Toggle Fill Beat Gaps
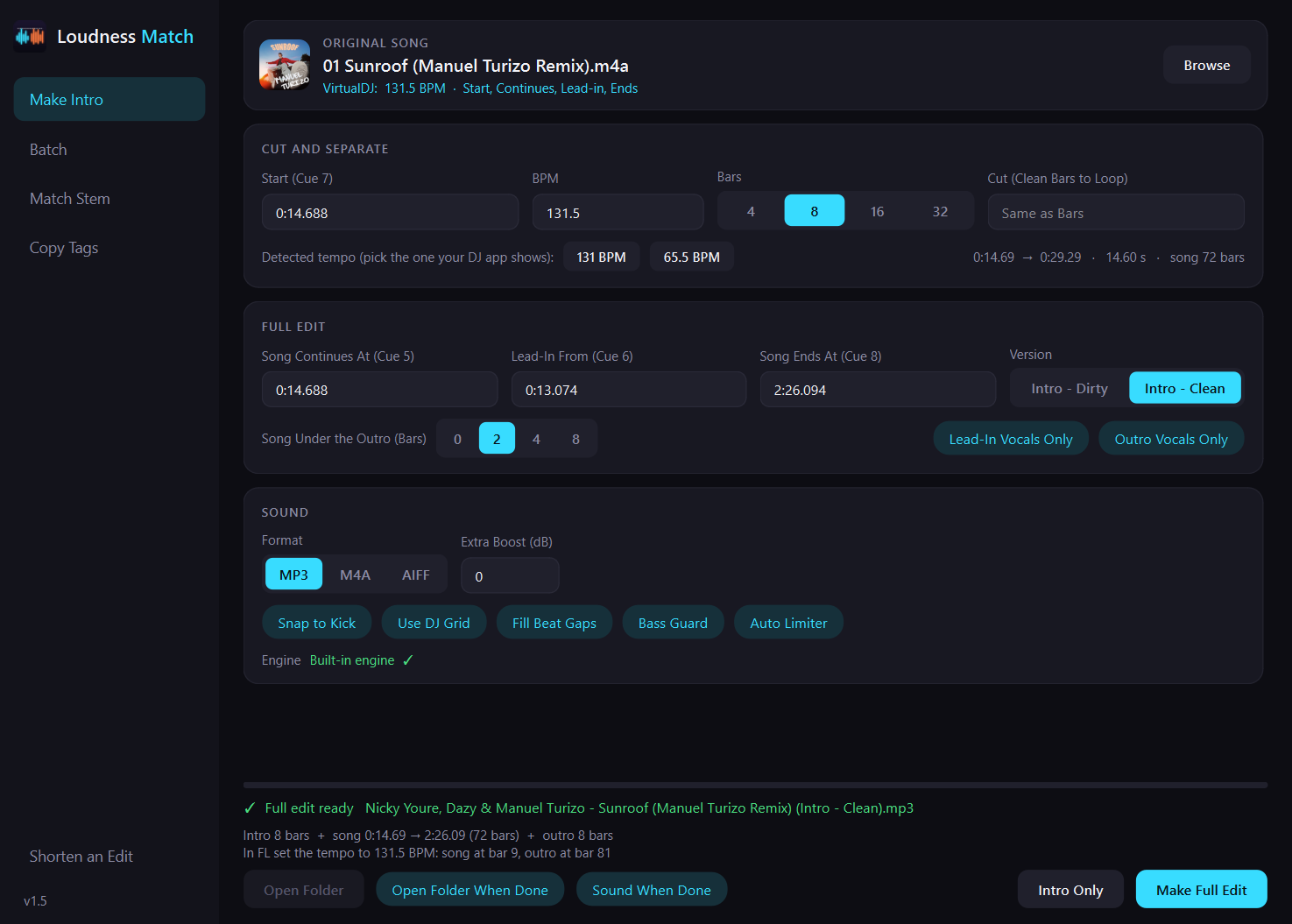Viewport: 1292px width, 924px height. [x=554, y=623]
